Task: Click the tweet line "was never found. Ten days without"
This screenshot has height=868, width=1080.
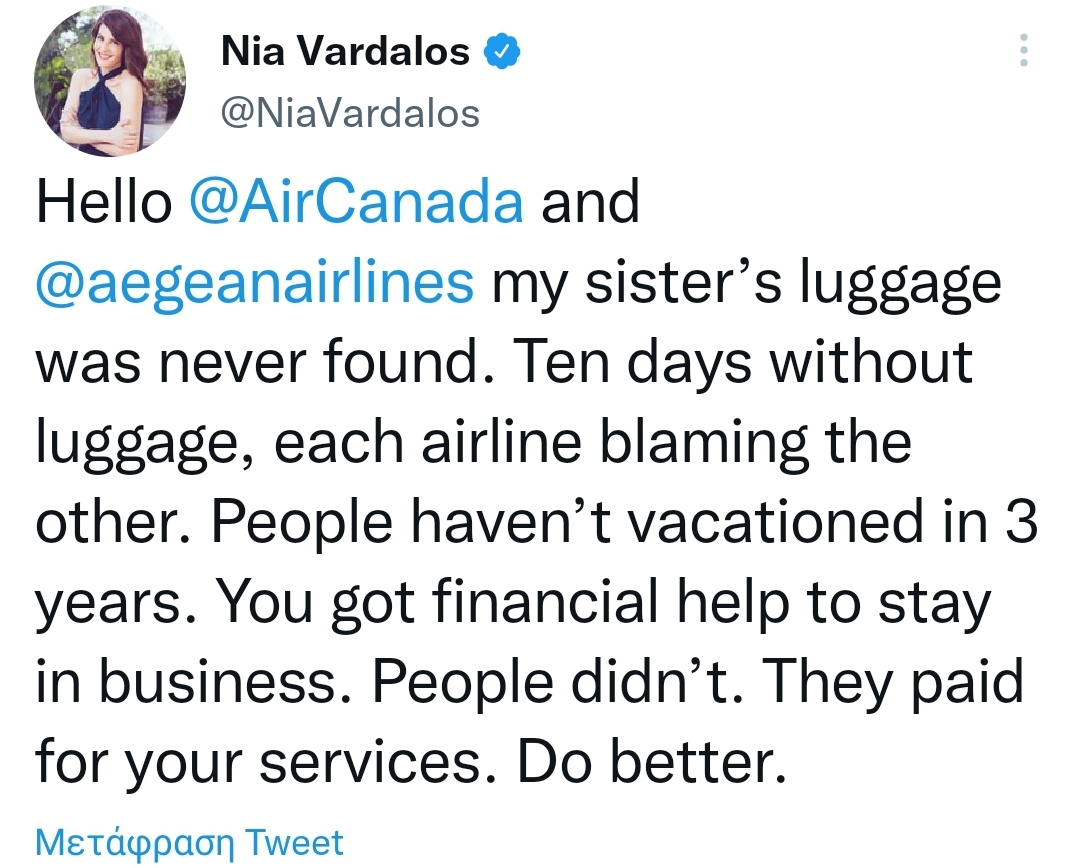Action: [504, 362]
